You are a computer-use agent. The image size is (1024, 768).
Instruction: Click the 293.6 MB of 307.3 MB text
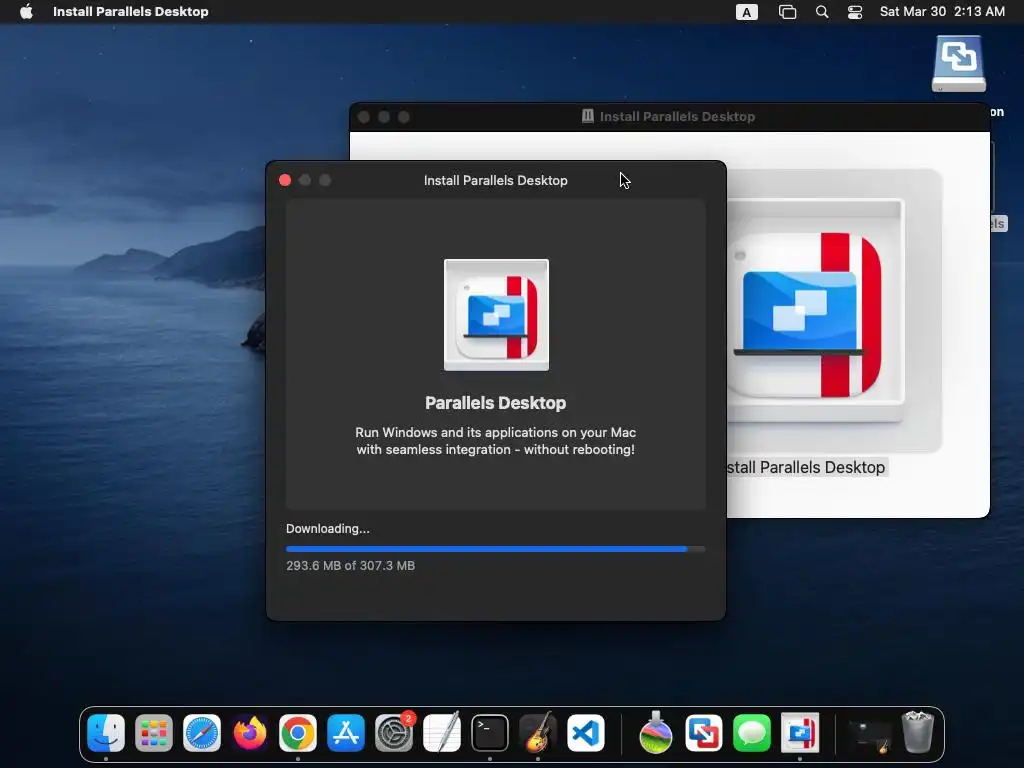[350, 566]
